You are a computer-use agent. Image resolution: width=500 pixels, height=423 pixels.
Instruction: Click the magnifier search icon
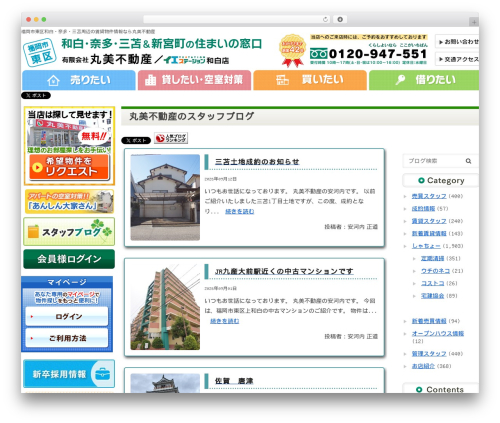pos(468,161)
